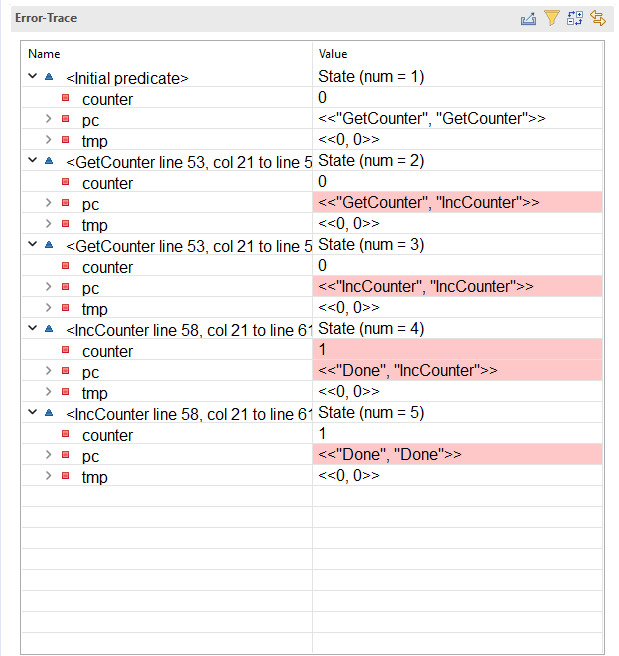Click the tmp value <<0, 0>> in State 2
The height and width of the screenshot is (656, 619).
coord(349,223)
